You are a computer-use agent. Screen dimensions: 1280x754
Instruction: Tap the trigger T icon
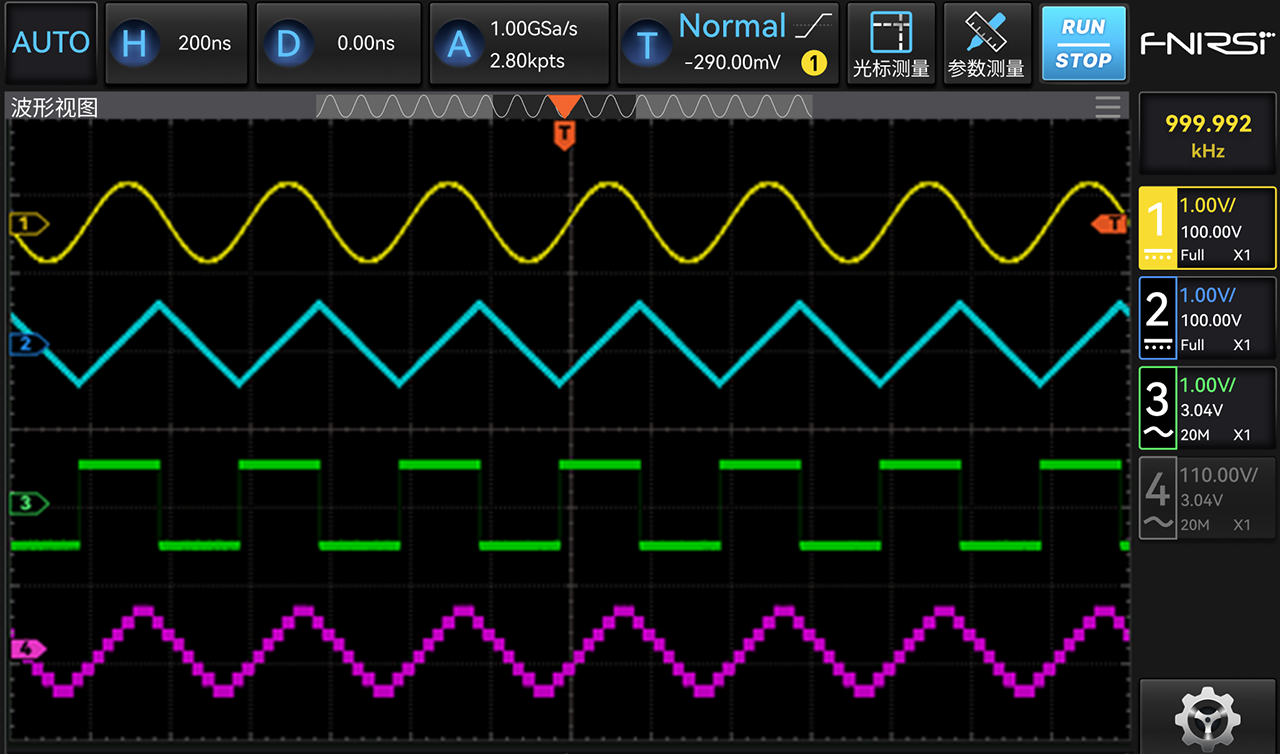pos(647,45)
